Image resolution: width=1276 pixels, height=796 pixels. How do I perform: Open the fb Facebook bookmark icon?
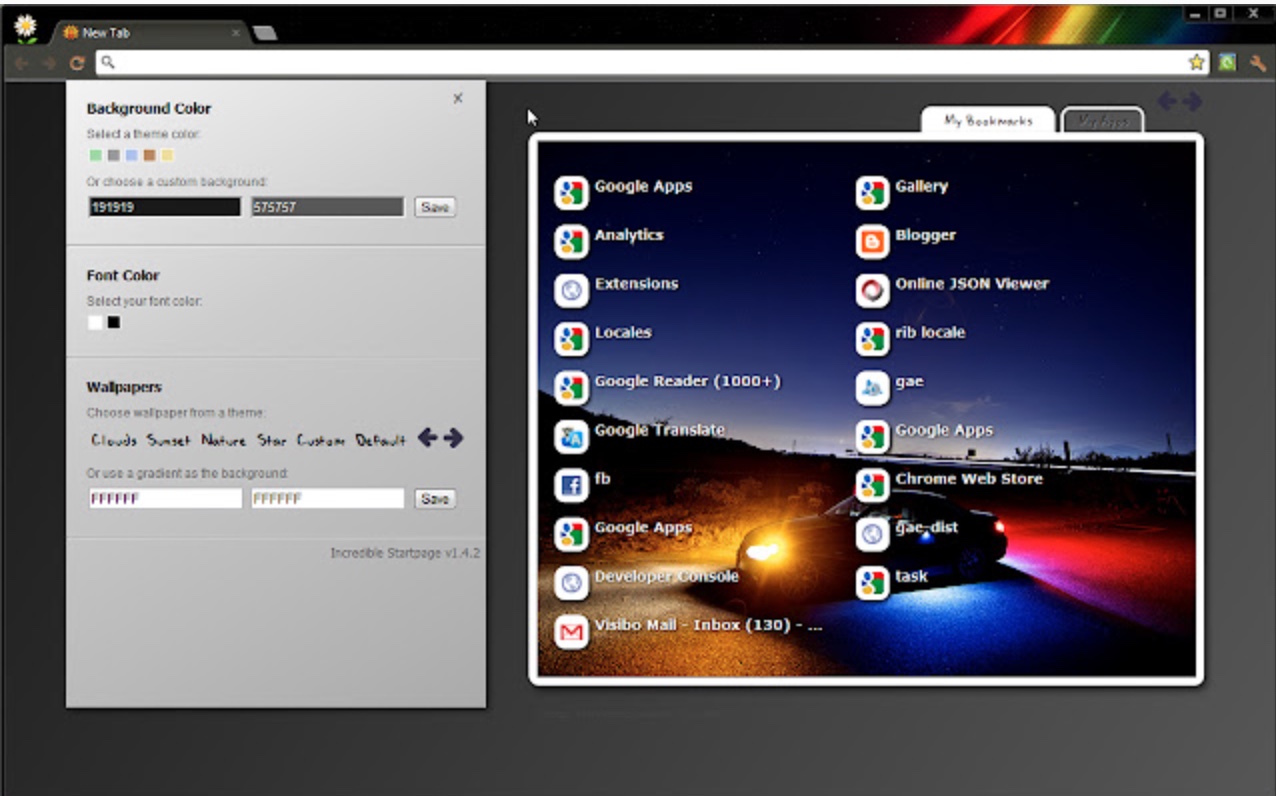click(571, 485)
